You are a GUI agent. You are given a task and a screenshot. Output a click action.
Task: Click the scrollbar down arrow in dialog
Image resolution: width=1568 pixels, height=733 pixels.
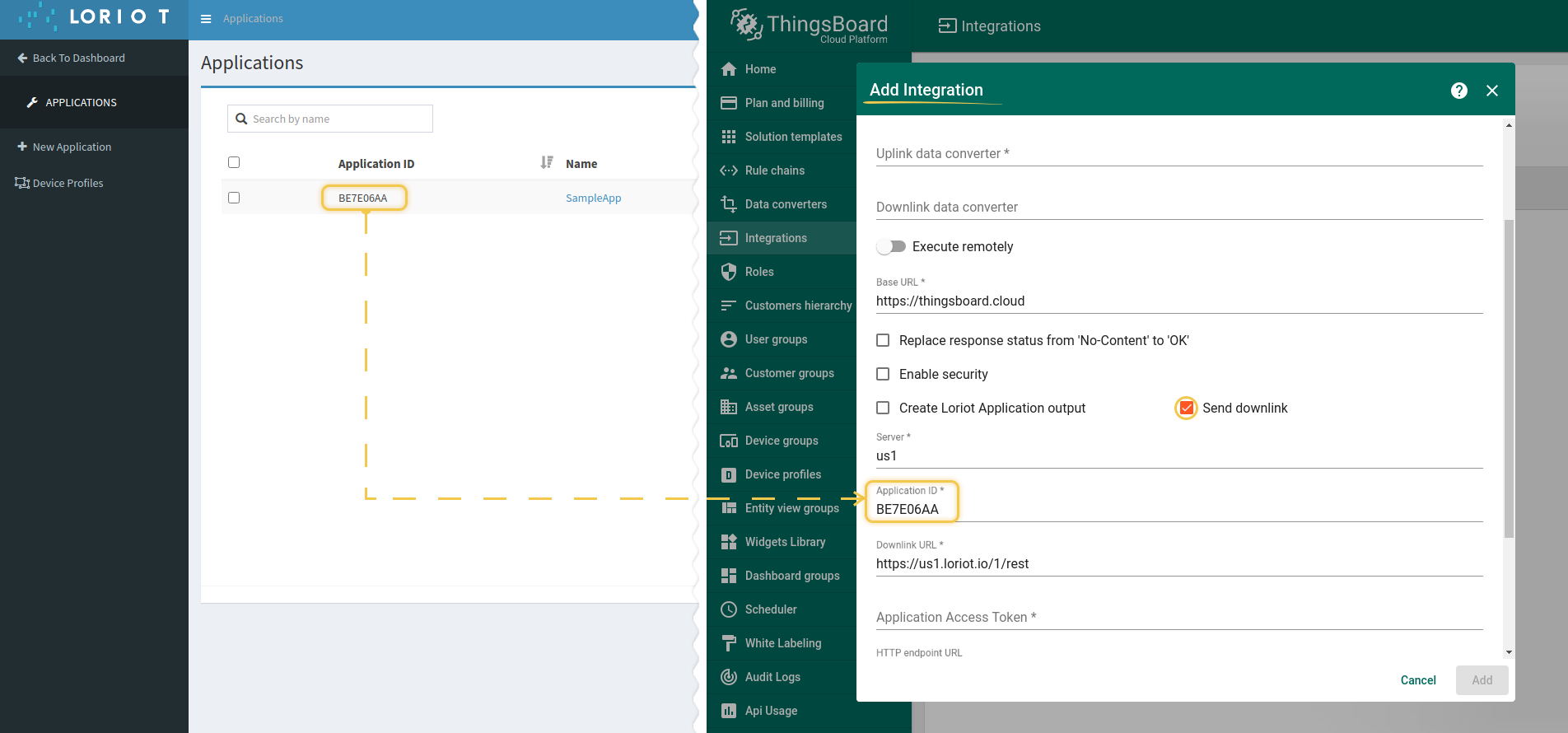tap(1509, 652)
